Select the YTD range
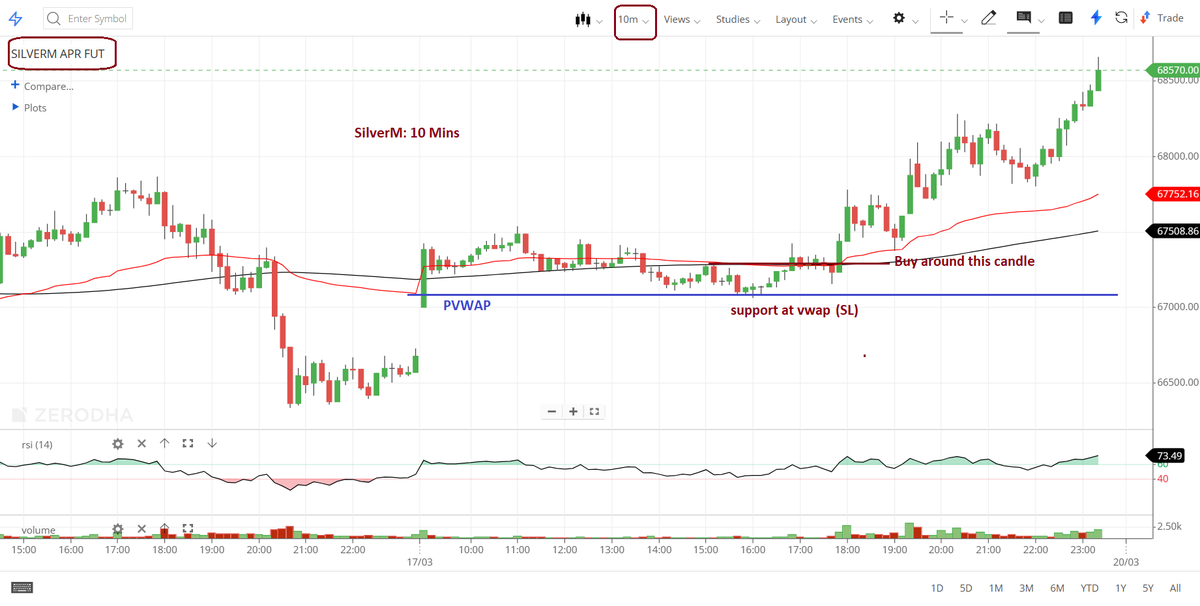This screenshot has height=606, width=1200. (1090, 588)
